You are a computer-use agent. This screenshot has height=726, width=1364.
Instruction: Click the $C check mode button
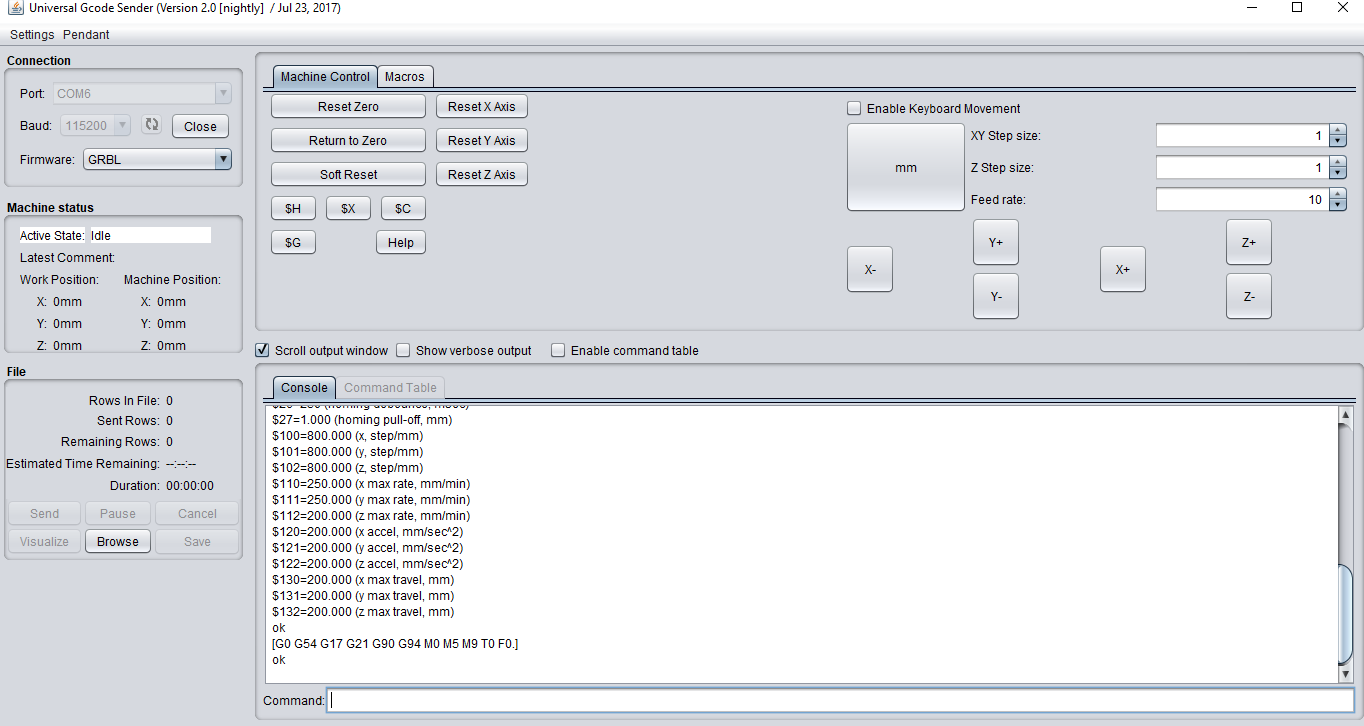(x=403, y=208)
